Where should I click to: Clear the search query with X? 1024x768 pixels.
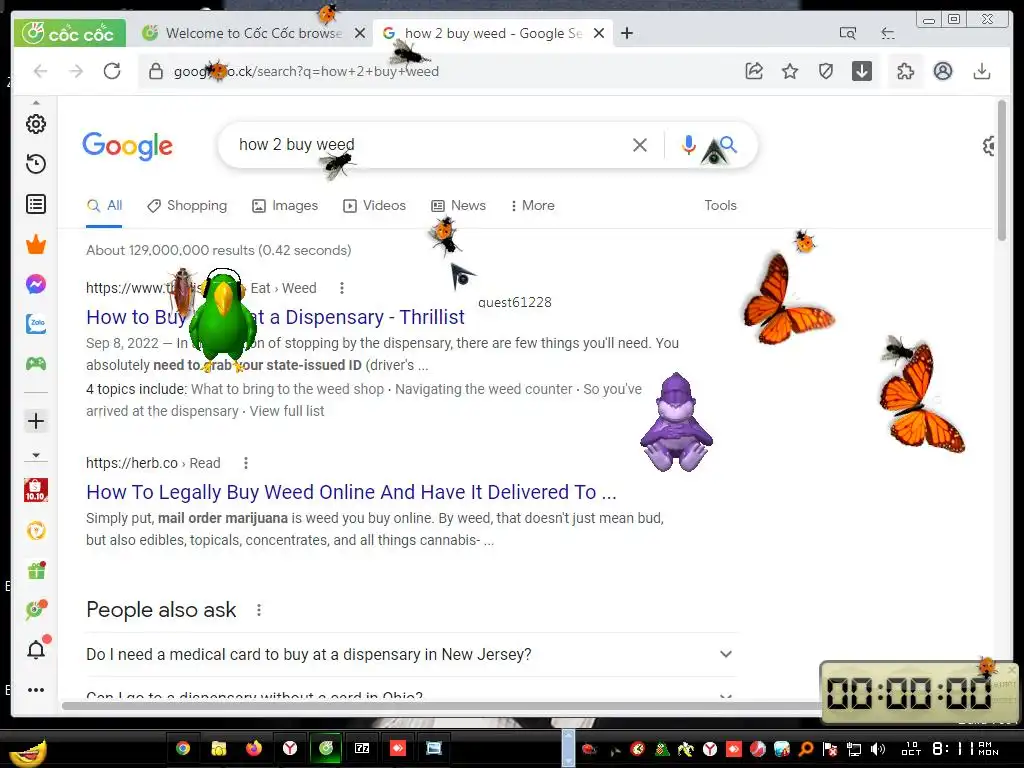tap(640, 145)
